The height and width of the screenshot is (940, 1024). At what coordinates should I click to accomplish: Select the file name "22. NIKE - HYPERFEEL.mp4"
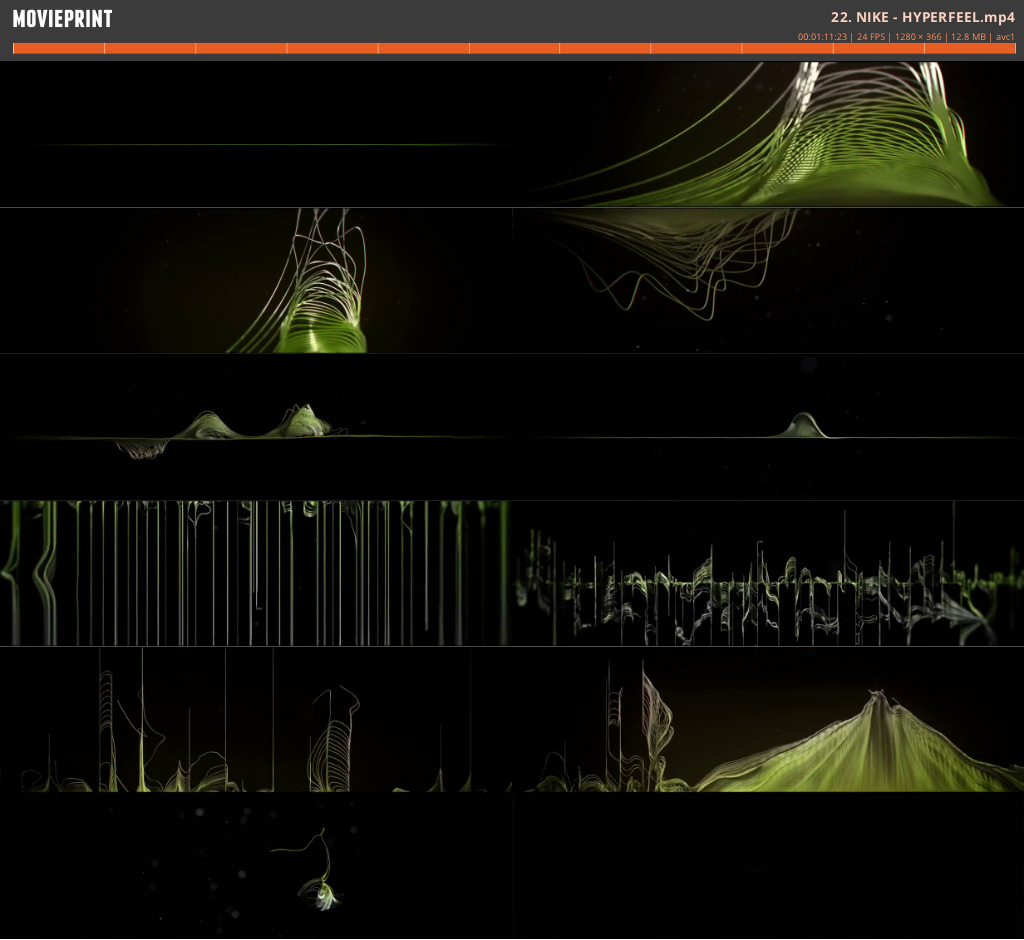pos(923,17)
